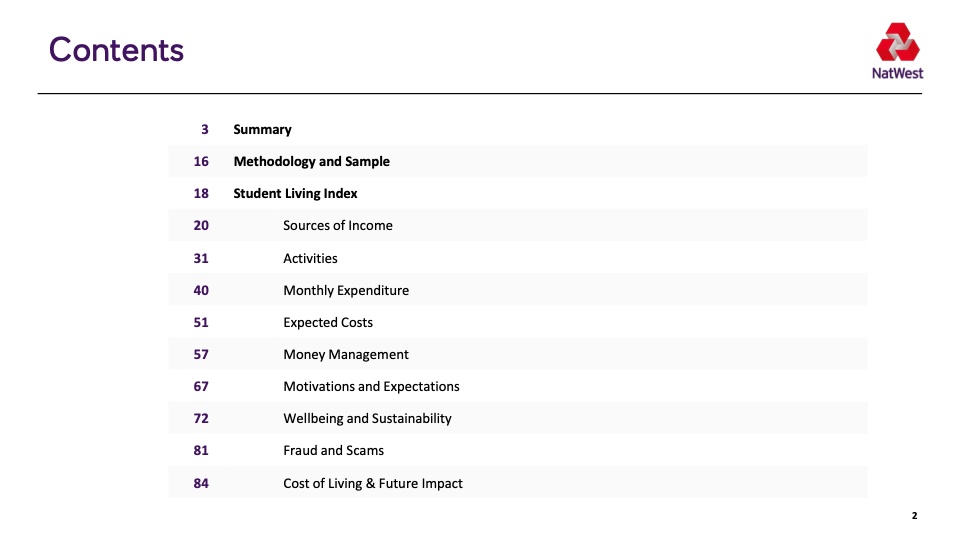Jump to Sources of Income
Screen dimensions: 960x540
[337, 225]
